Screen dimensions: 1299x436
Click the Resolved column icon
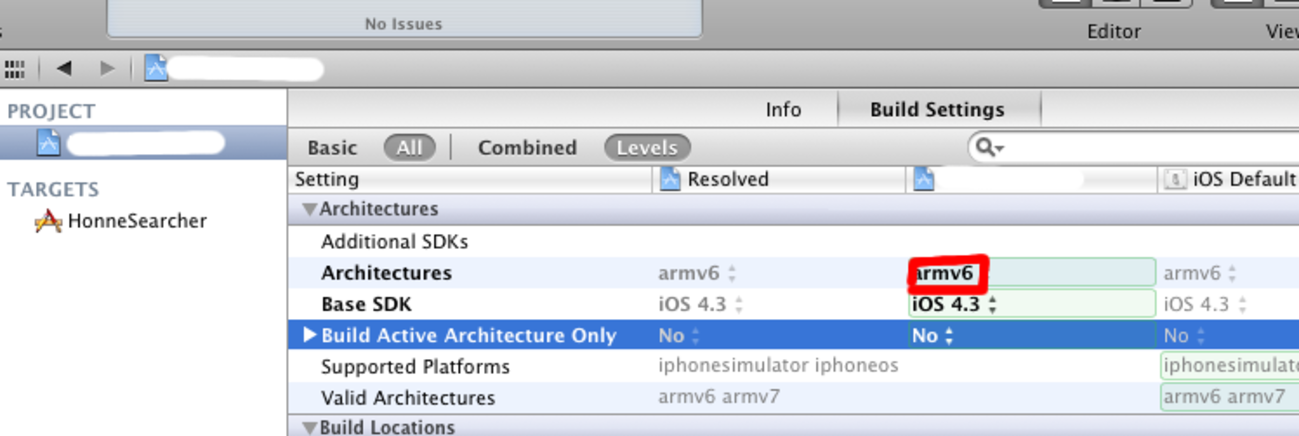click(670, 180)
